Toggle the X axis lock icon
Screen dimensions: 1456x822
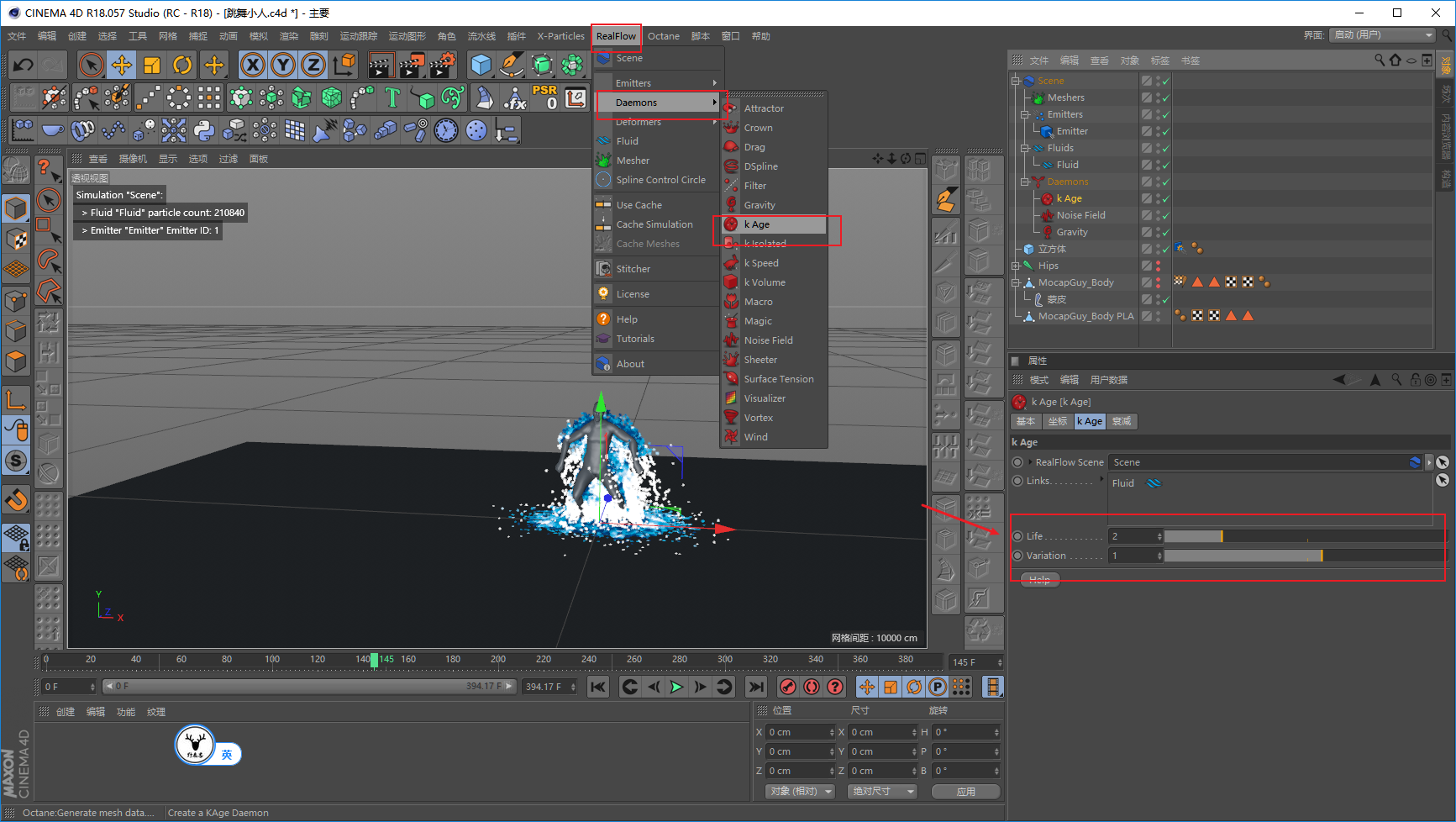coord(253,65)
